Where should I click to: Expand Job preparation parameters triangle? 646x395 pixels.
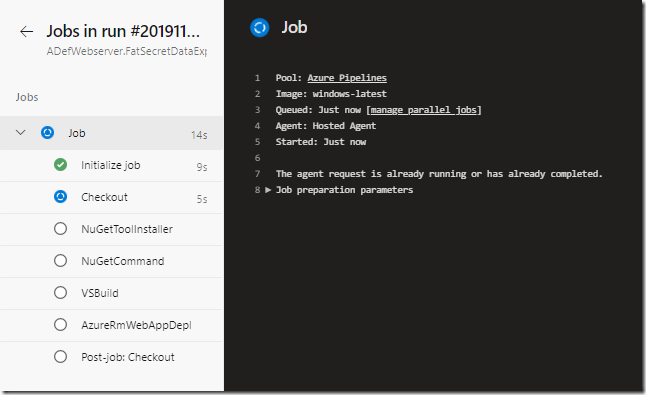[x=268, y=190]
